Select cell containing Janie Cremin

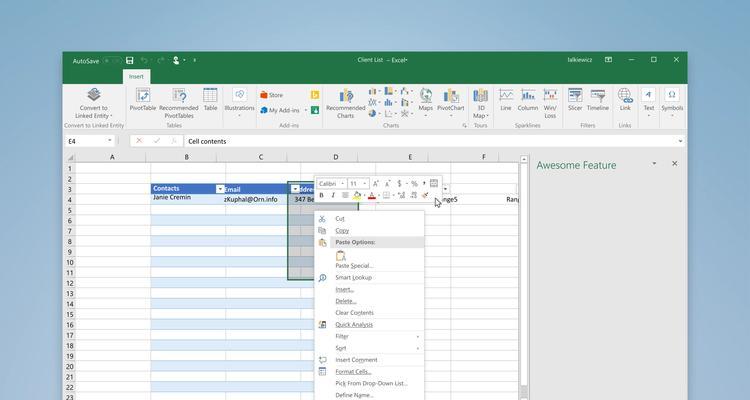[188, 199]
